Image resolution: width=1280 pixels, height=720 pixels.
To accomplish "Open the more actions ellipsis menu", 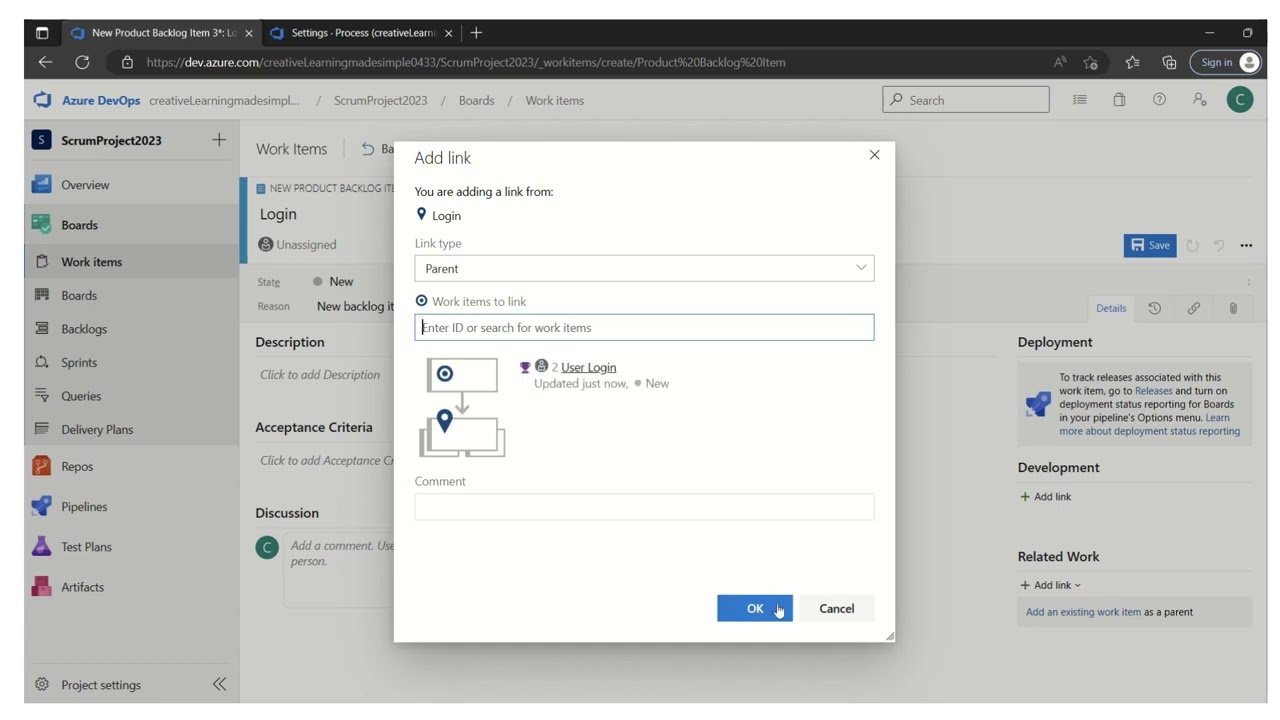I will tap(1246, 245).
